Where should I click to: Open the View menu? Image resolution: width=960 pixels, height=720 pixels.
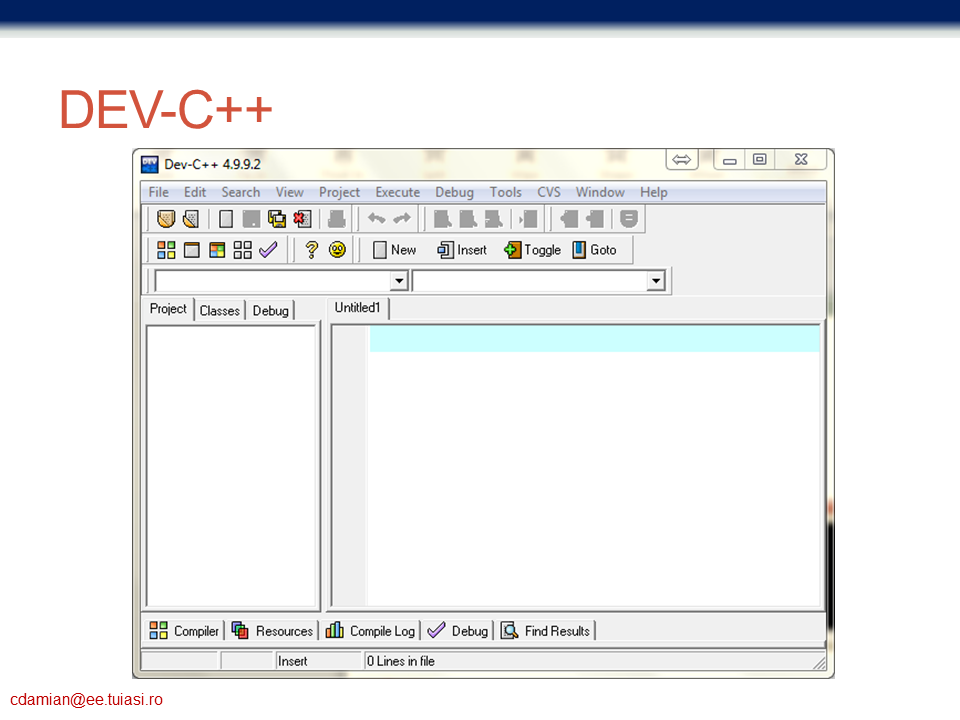pos(290,192)
